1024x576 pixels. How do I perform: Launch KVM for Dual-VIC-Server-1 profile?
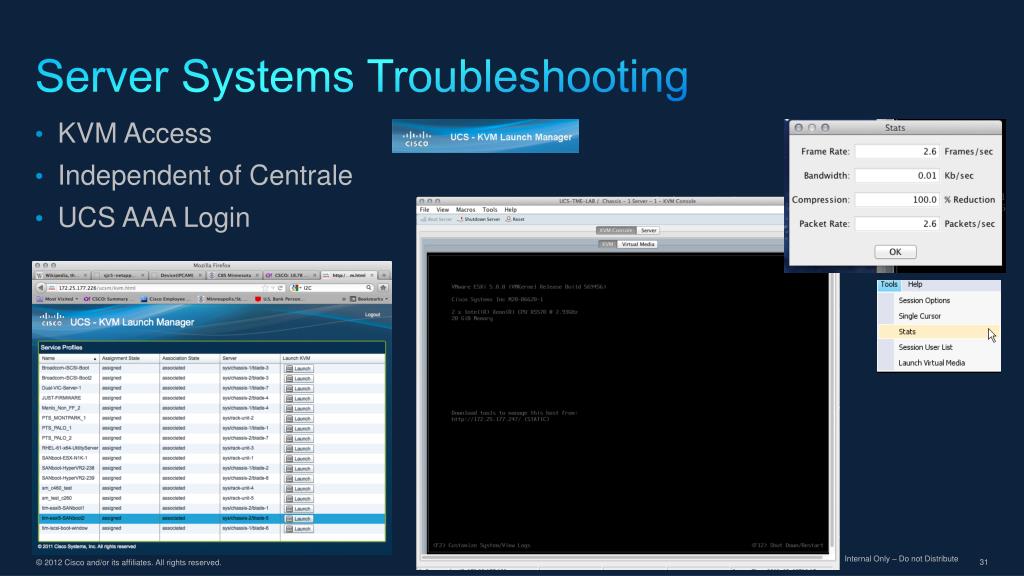click(x=298, y=388)
